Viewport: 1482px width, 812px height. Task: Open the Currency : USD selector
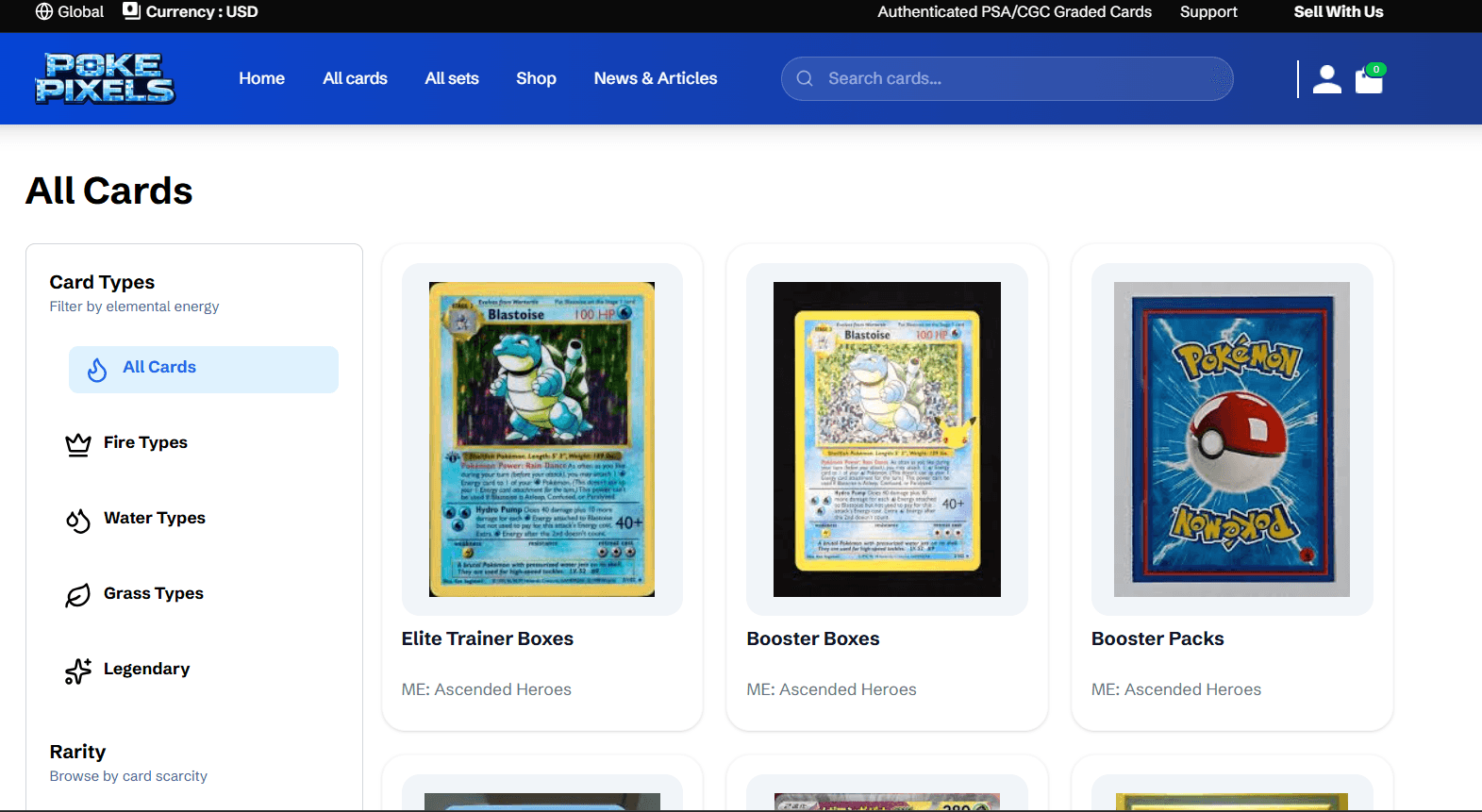pos(191,11)
